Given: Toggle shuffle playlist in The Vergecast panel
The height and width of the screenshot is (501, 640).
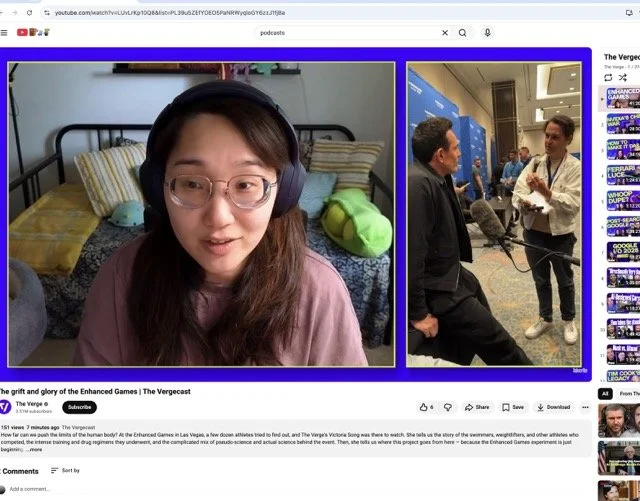Looking at the screenshot, I should (622, 77).
